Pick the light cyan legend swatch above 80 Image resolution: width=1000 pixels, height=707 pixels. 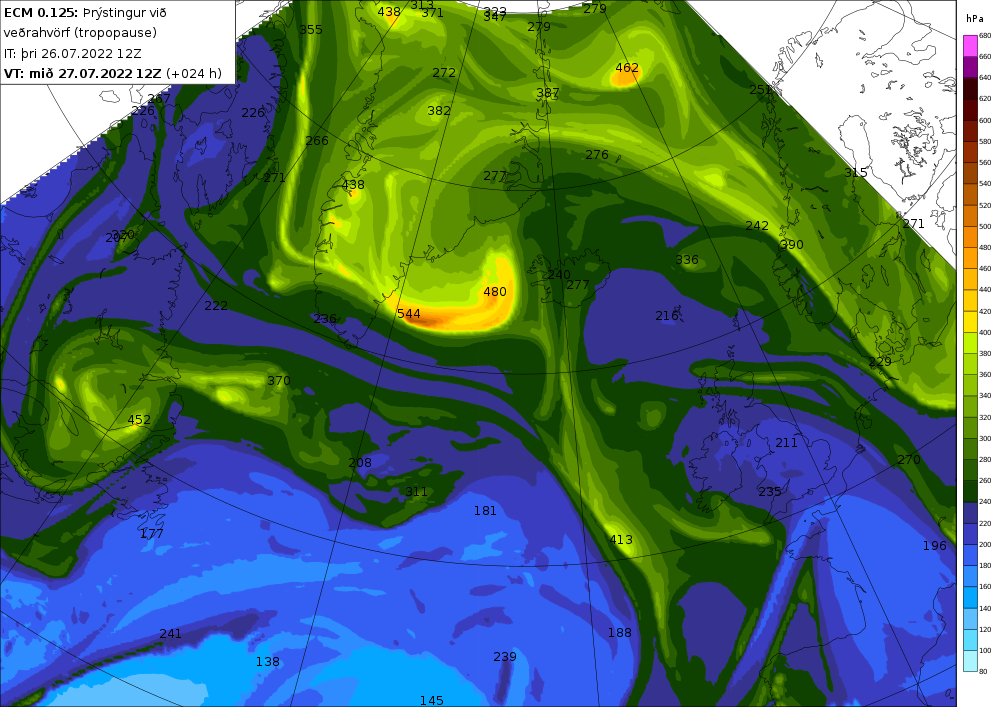970,661
